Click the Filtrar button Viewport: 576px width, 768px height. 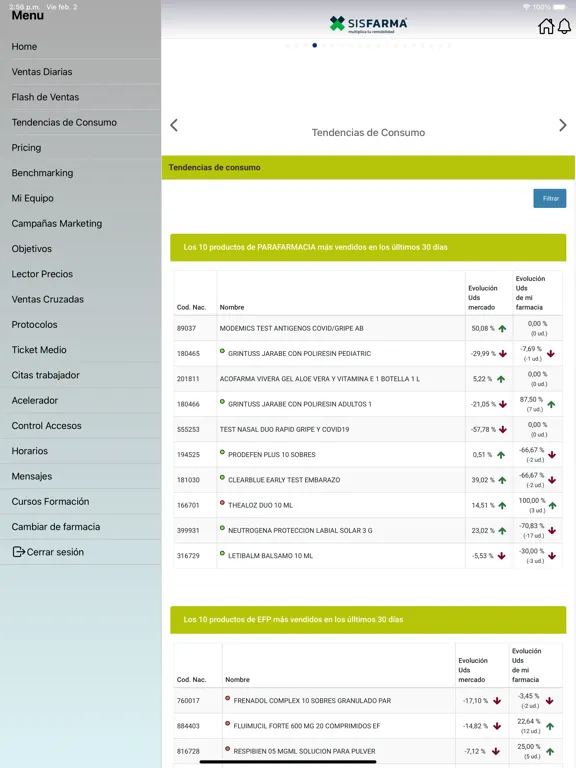tap(550, 198)
